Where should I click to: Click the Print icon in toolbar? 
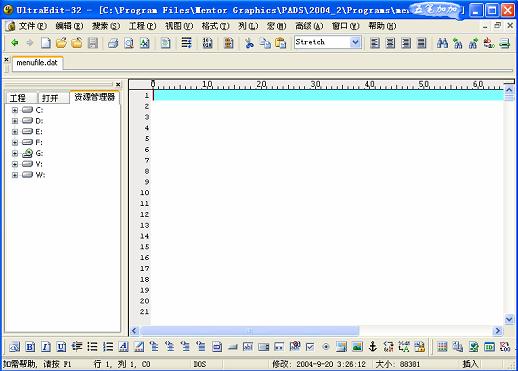tap(113, 43)
